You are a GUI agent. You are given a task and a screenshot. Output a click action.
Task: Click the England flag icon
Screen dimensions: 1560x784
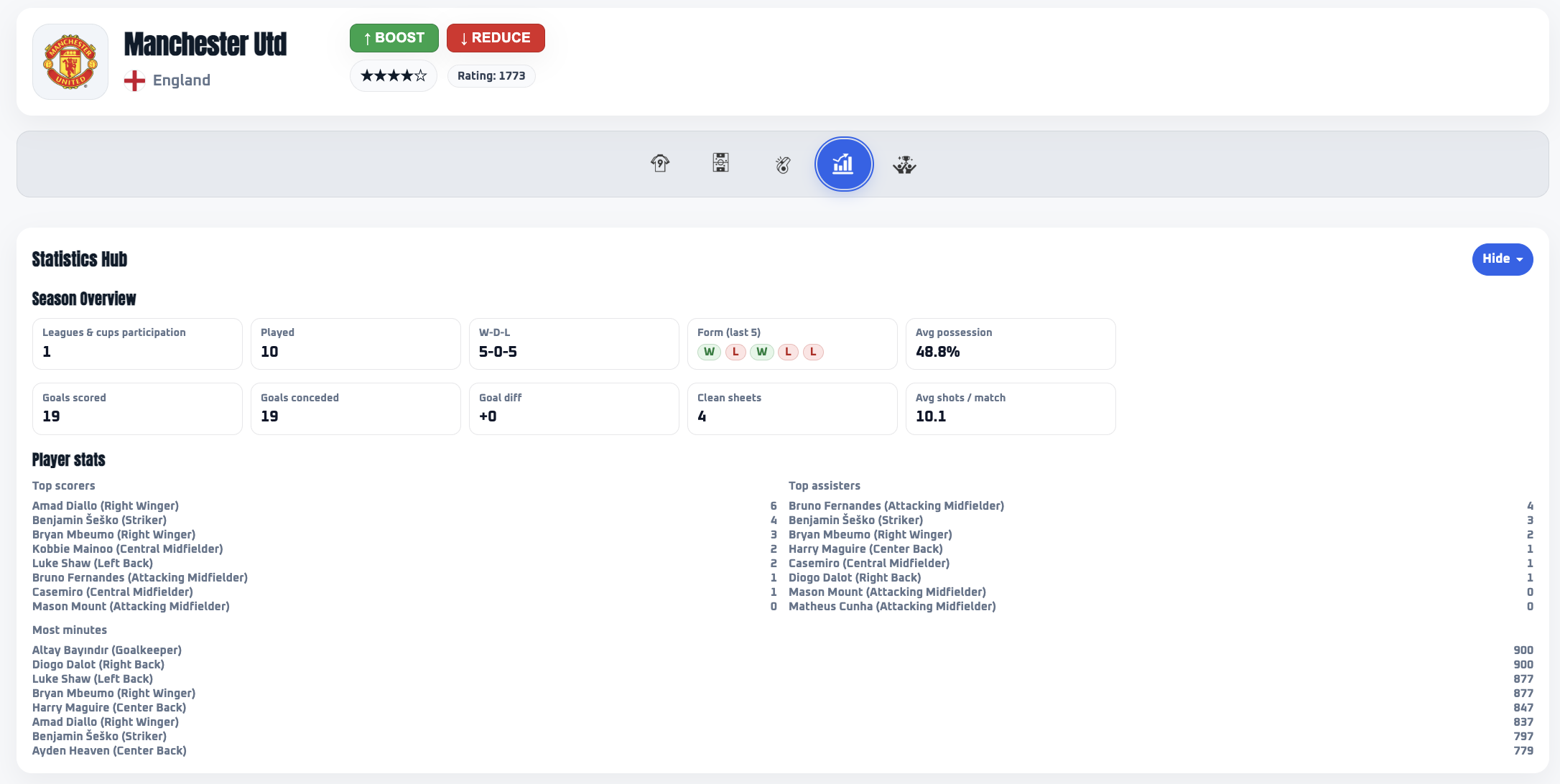point(134,80)
